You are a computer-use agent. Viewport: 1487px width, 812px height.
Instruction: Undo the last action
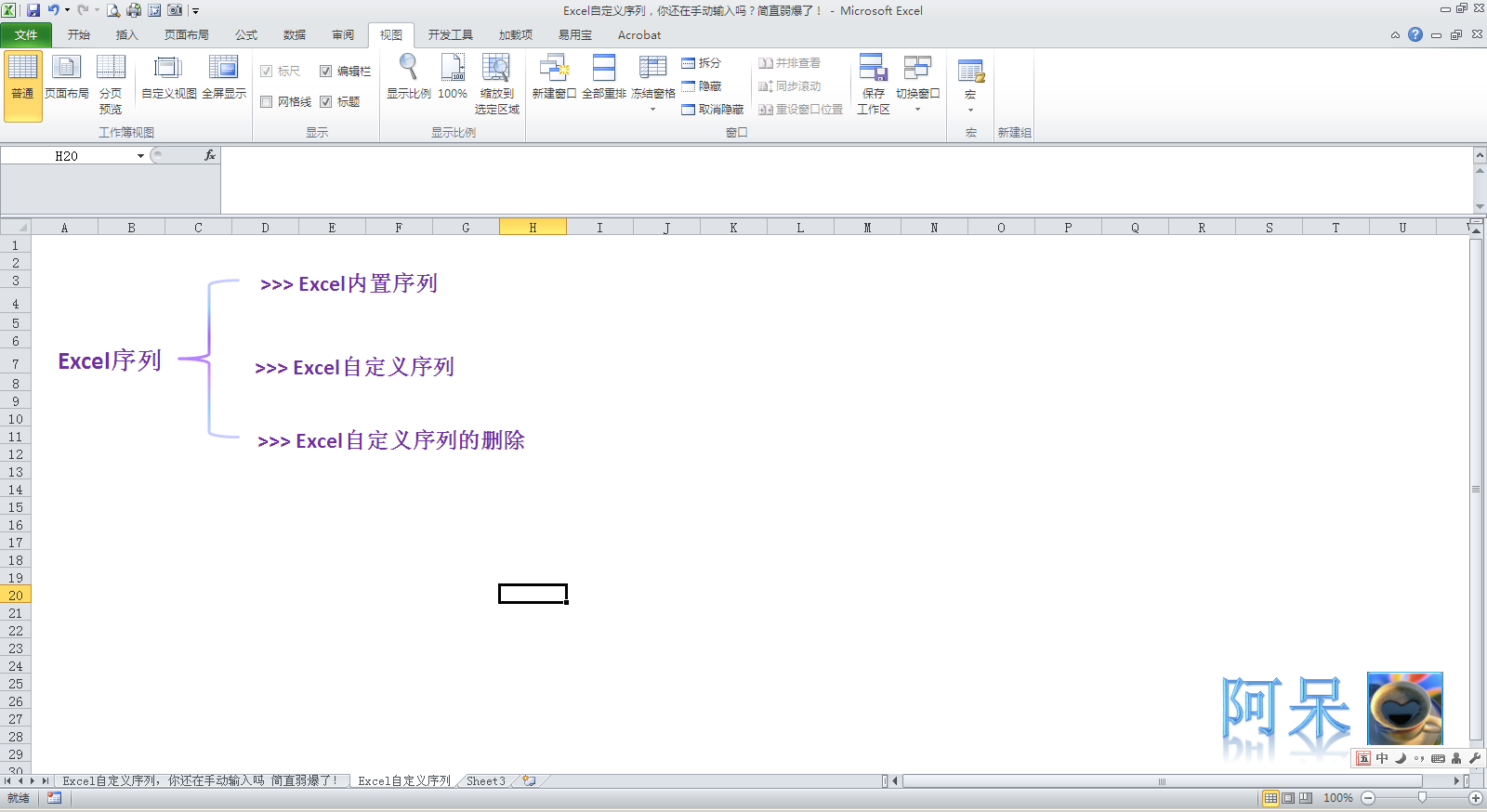[54, 10]
